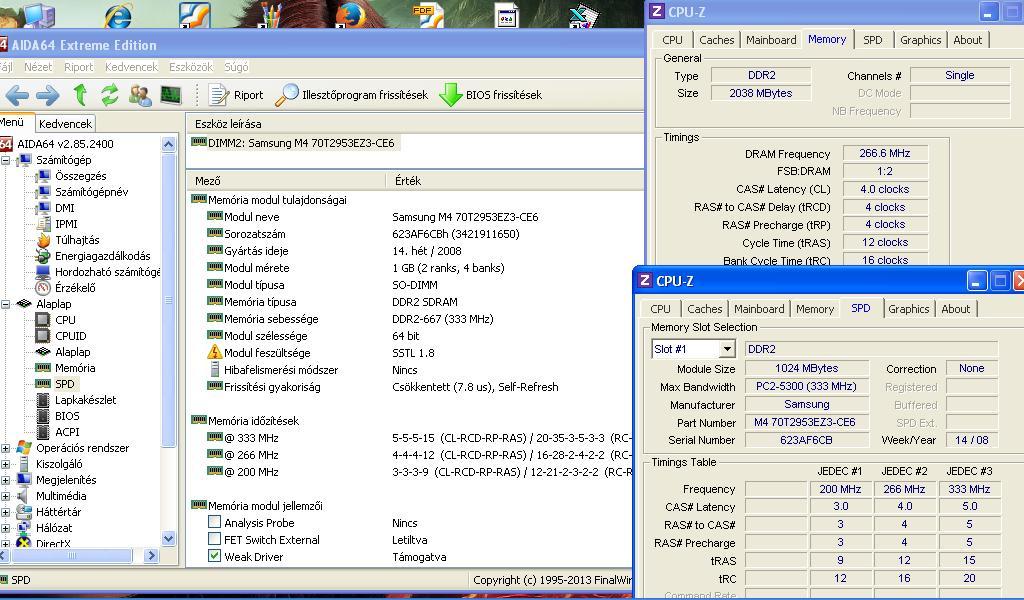Select Összegzés in the tree

click(x=80, y=176)
